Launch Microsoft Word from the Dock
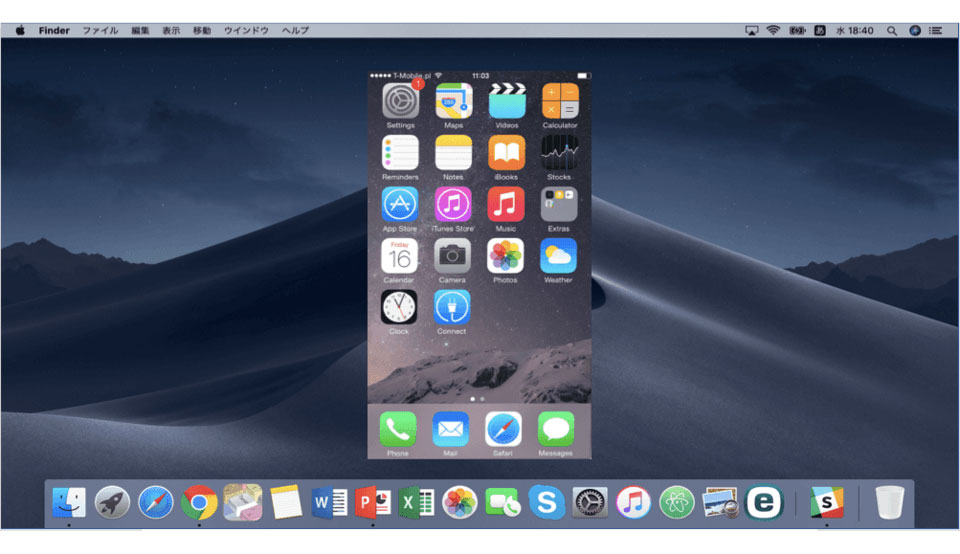960x554 pixels. click(x=329, y=503)
